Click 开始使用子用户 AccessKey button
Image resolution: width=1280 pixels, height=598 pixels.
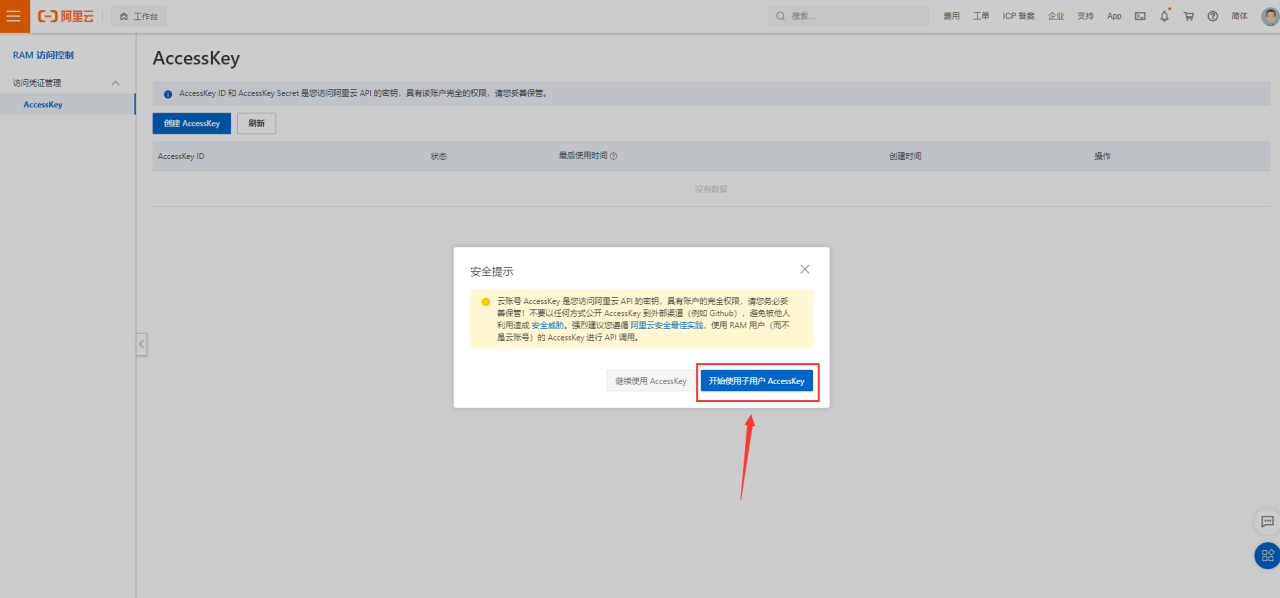(757, 380)
